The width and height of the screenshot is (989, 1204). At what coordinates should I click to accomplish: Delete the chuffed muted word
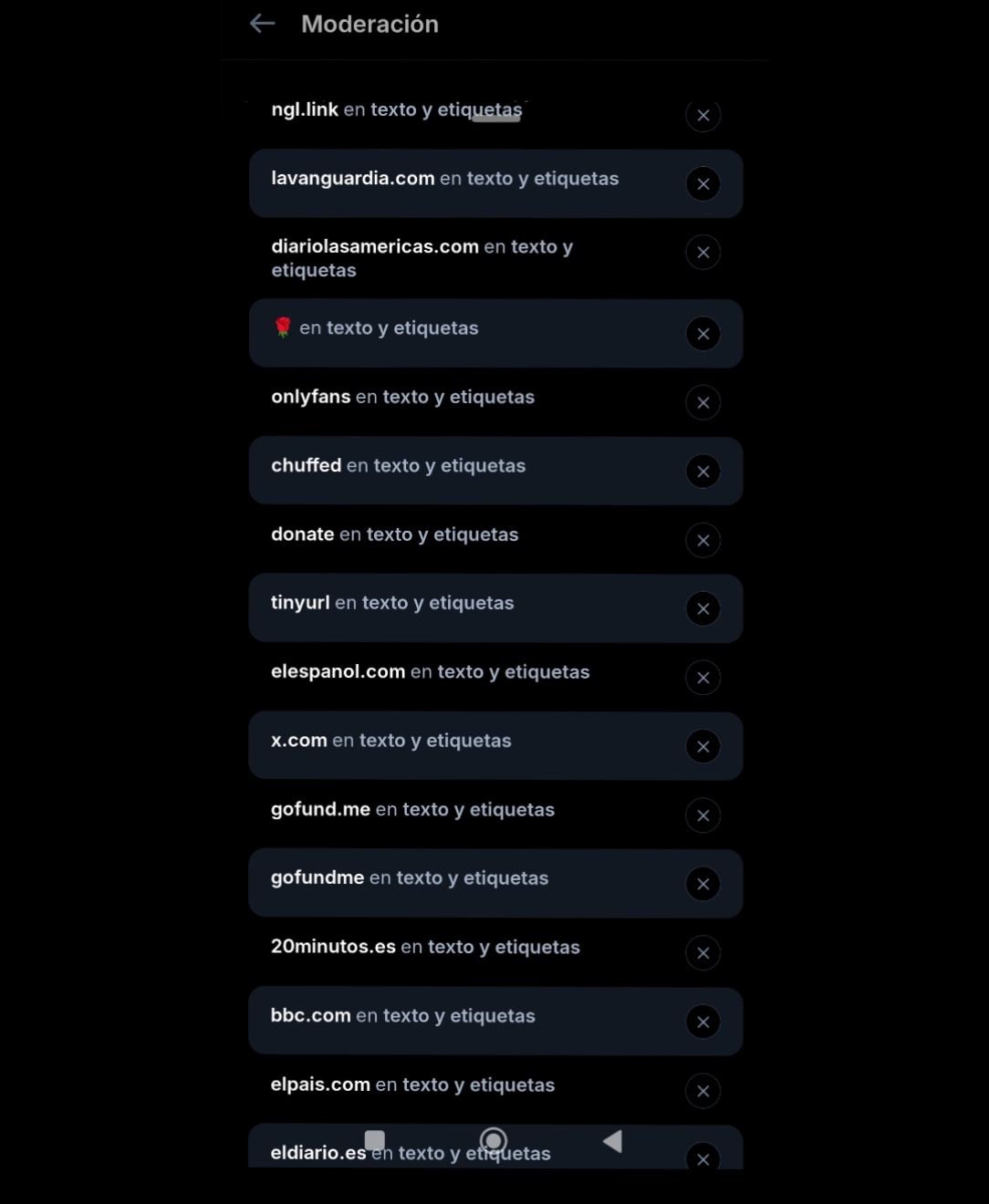click(703, 472)
